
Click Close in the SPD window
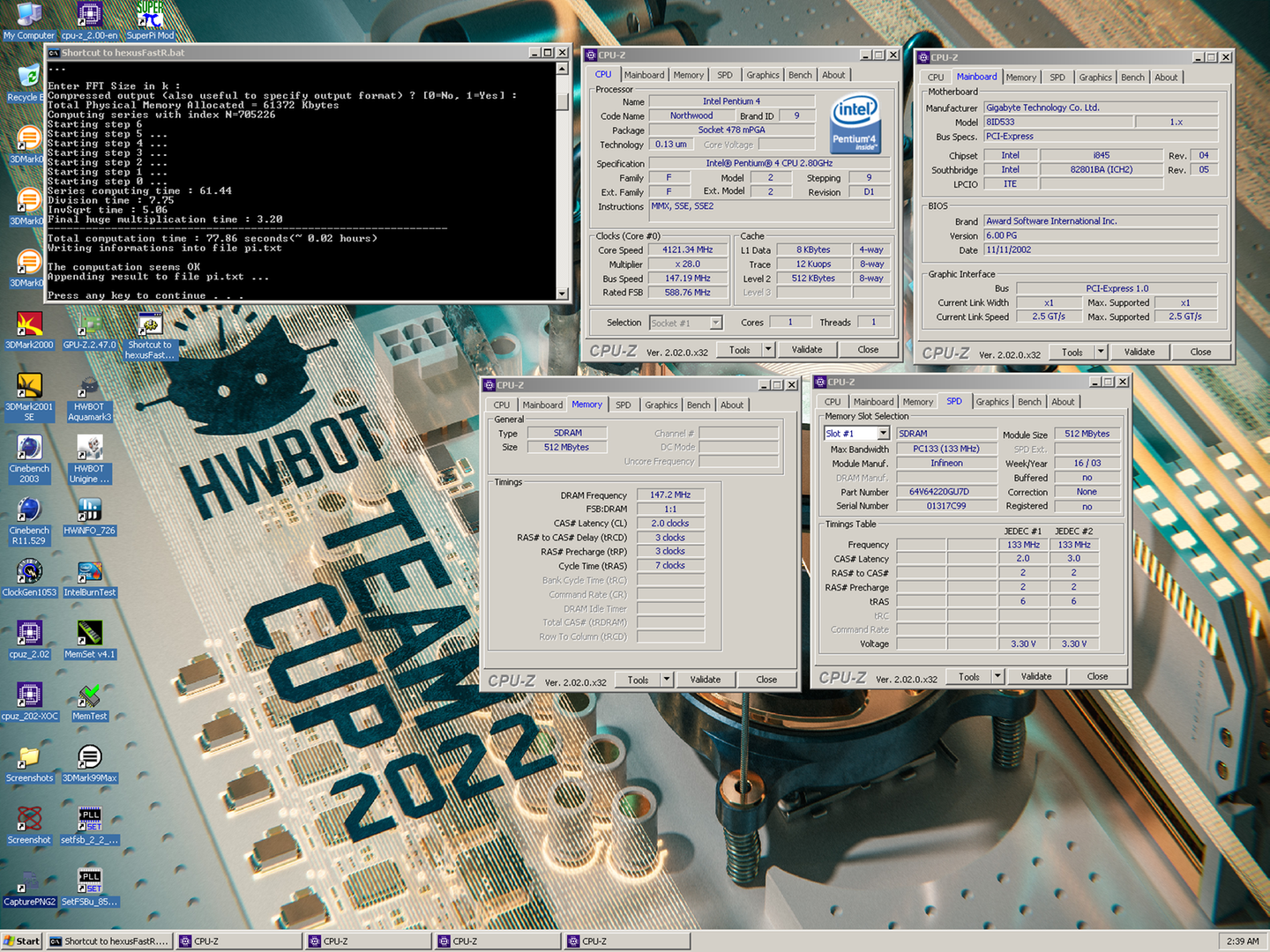click(1097, 677)
